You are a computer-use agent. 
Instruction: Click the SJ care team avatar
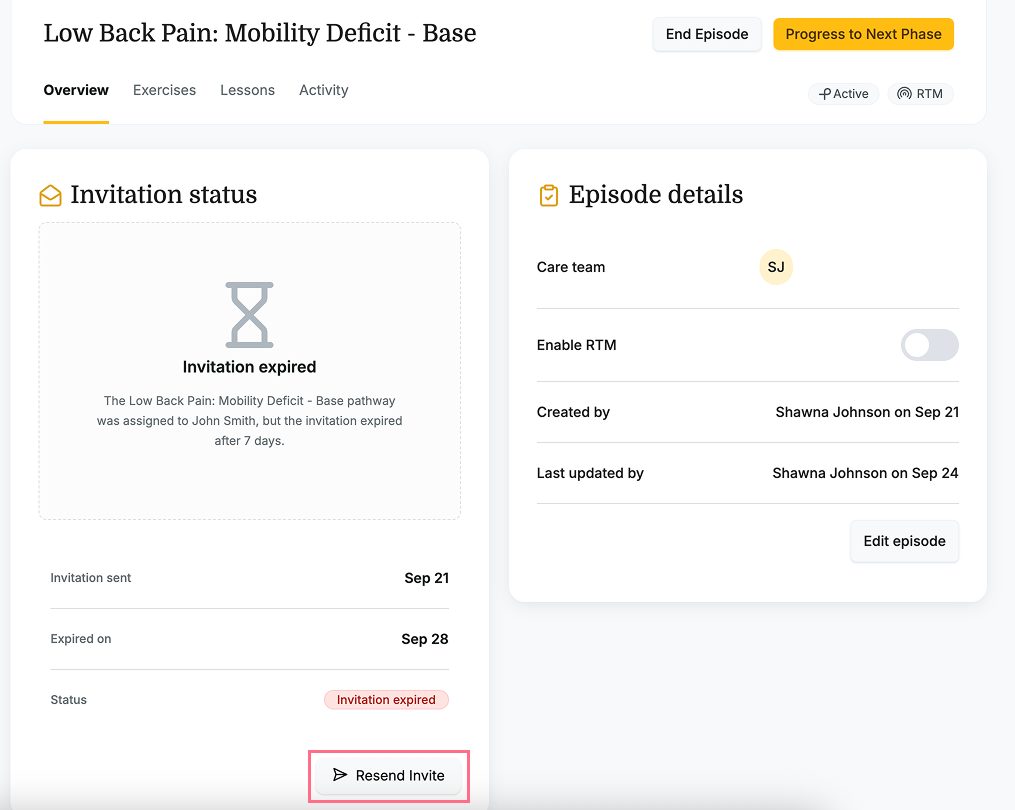coord(776,267)
